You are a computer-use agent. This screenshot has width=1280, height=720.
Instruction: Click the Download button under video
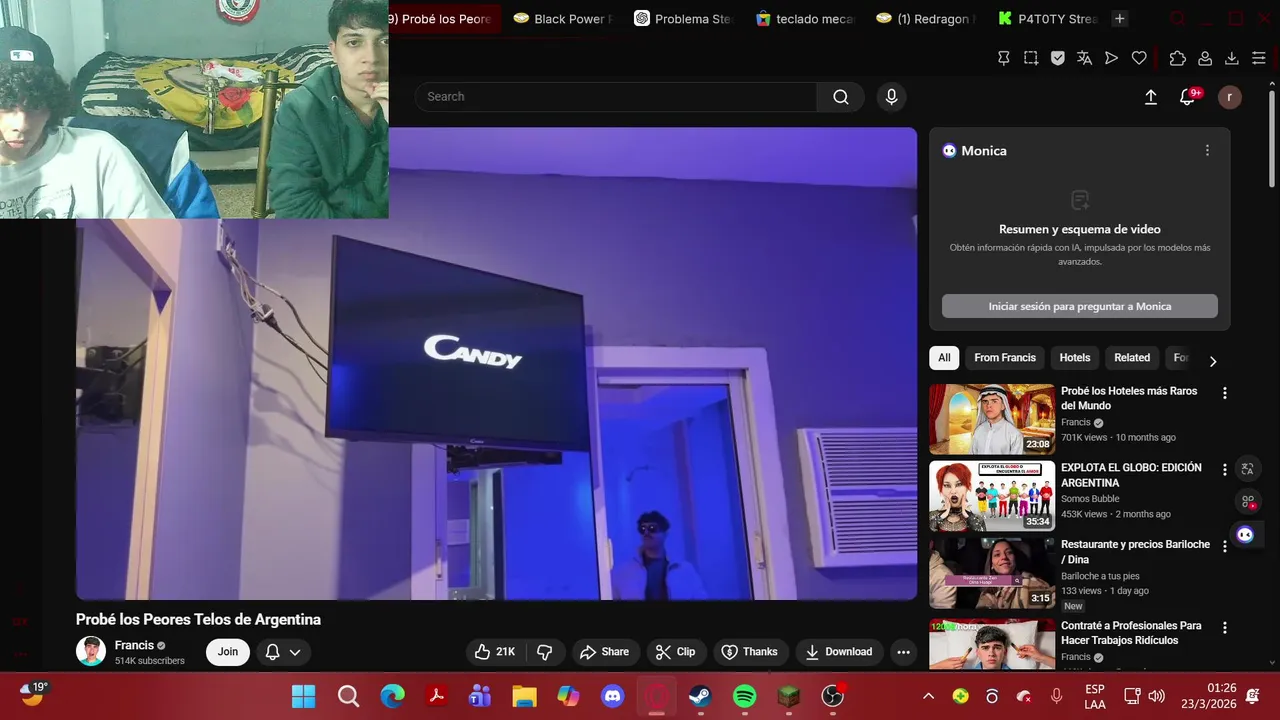click(839, 652)
